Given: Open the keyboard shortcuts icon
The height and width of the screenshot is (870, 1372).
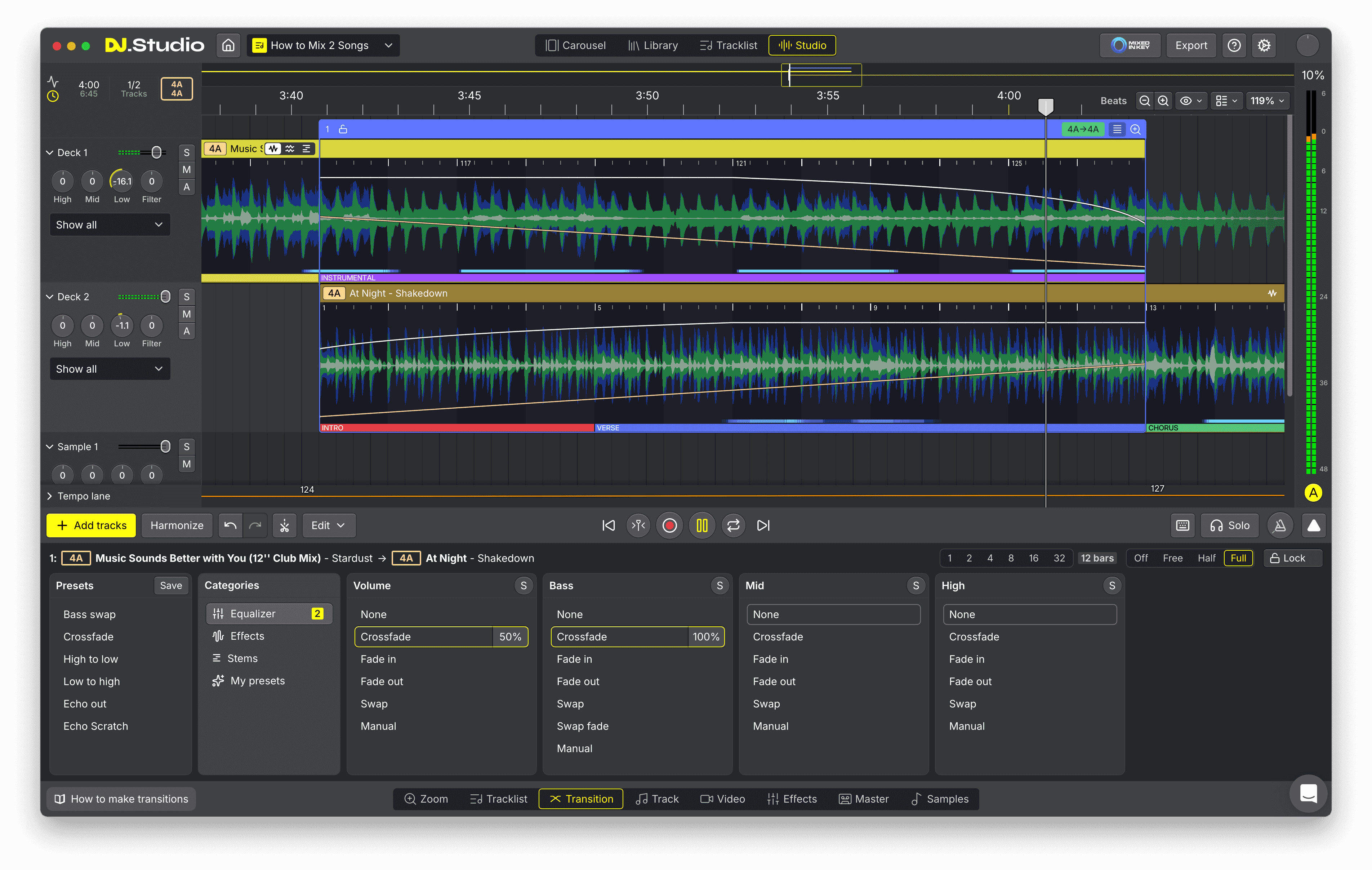Looking at the screenshot, I should (x=1183, y=525).
